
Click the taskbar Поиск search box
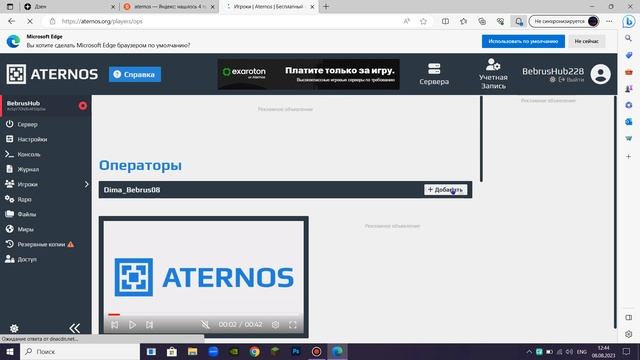point(80,351)
